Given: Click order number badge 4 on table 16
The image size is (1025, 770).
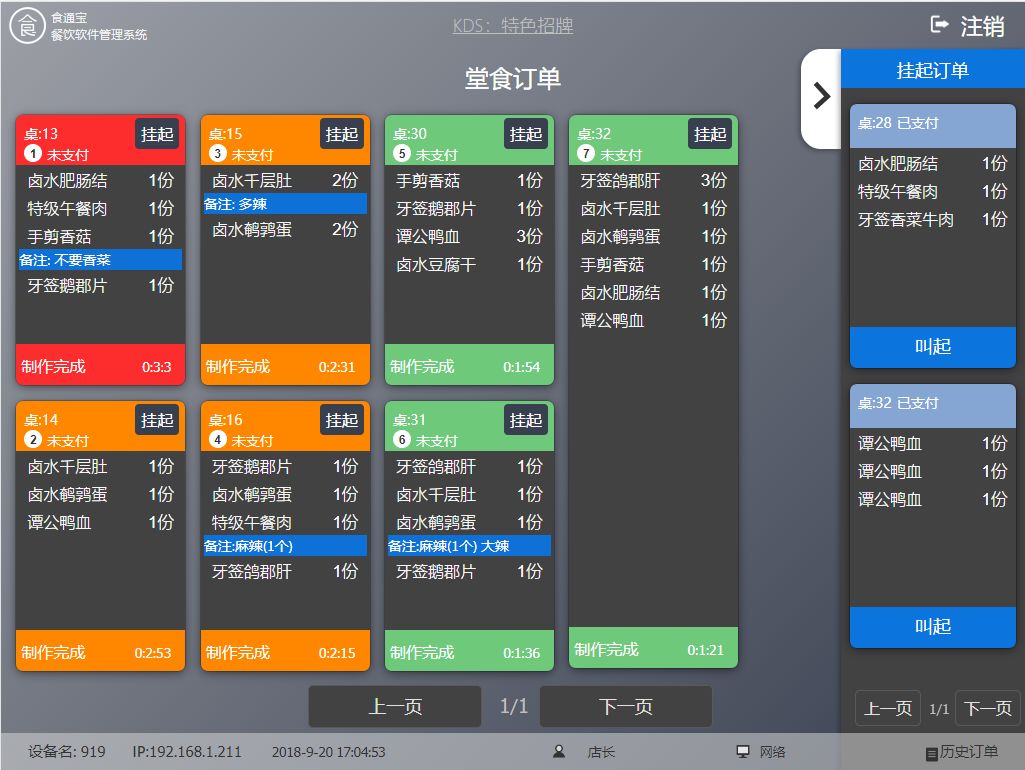Looking at the screenshot, I should [218, 439].
